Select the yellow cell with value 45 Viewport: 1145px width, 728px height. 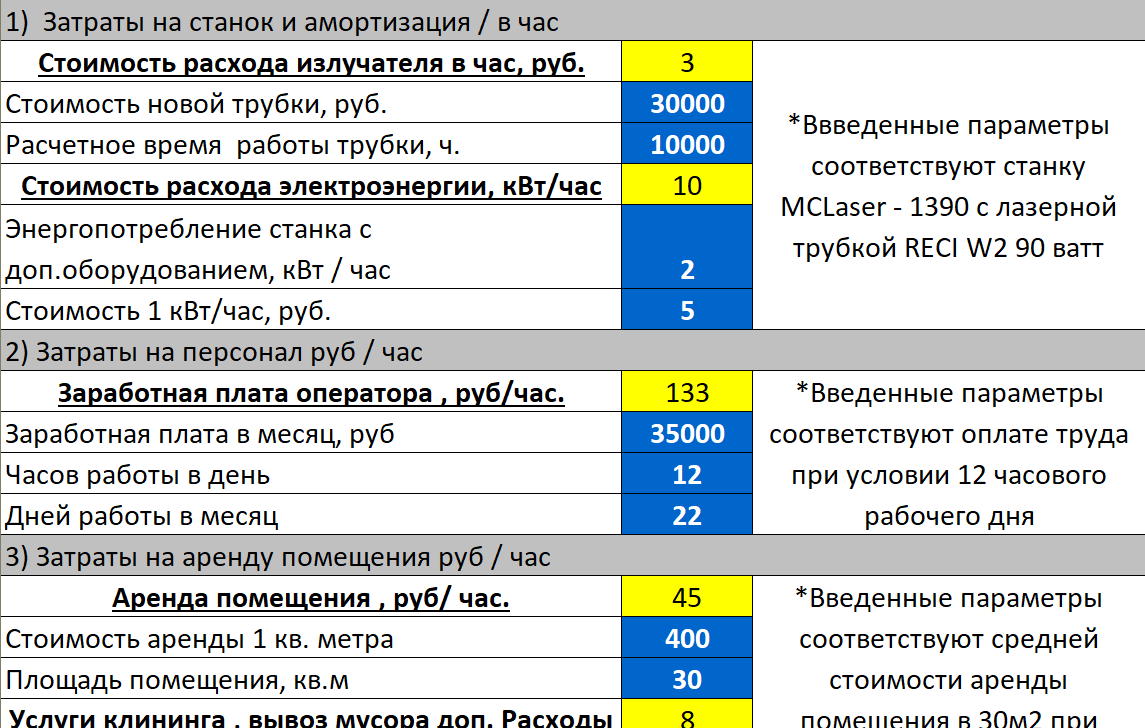click(686, 596)
